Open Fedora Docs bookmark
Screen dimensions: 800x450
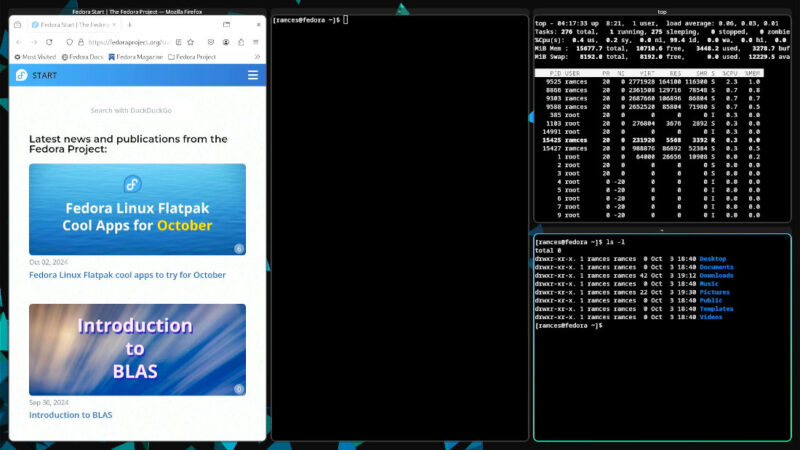(82, 57)
